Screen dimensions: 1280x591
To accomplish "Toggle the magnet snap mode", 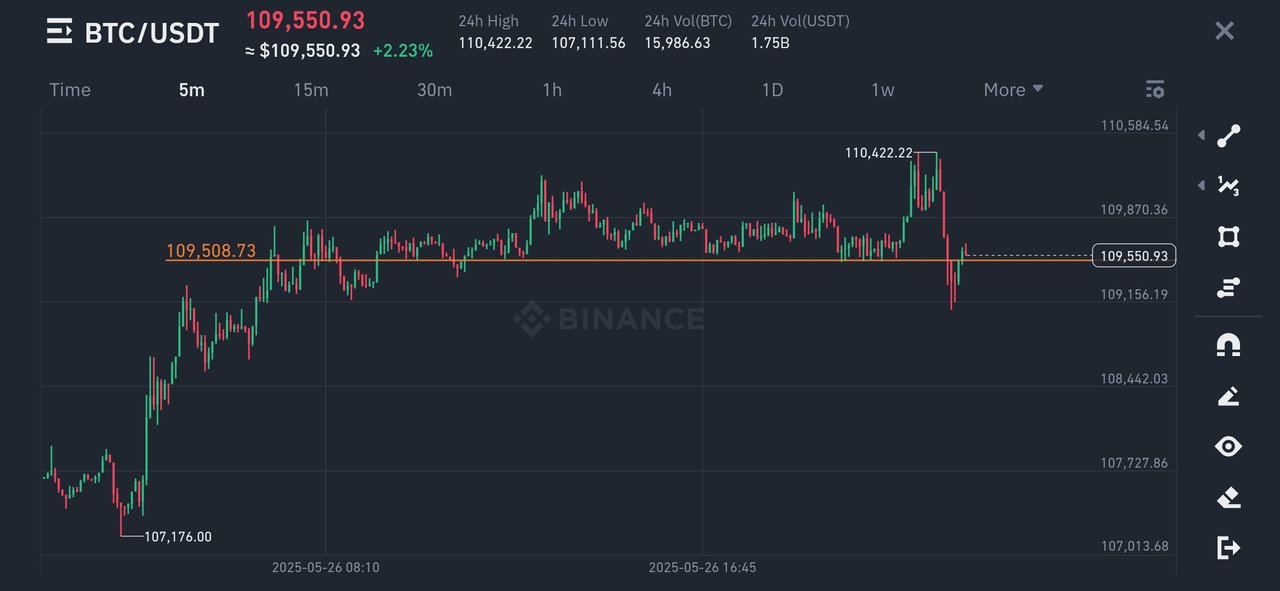I will click(x=1228, y=346).
